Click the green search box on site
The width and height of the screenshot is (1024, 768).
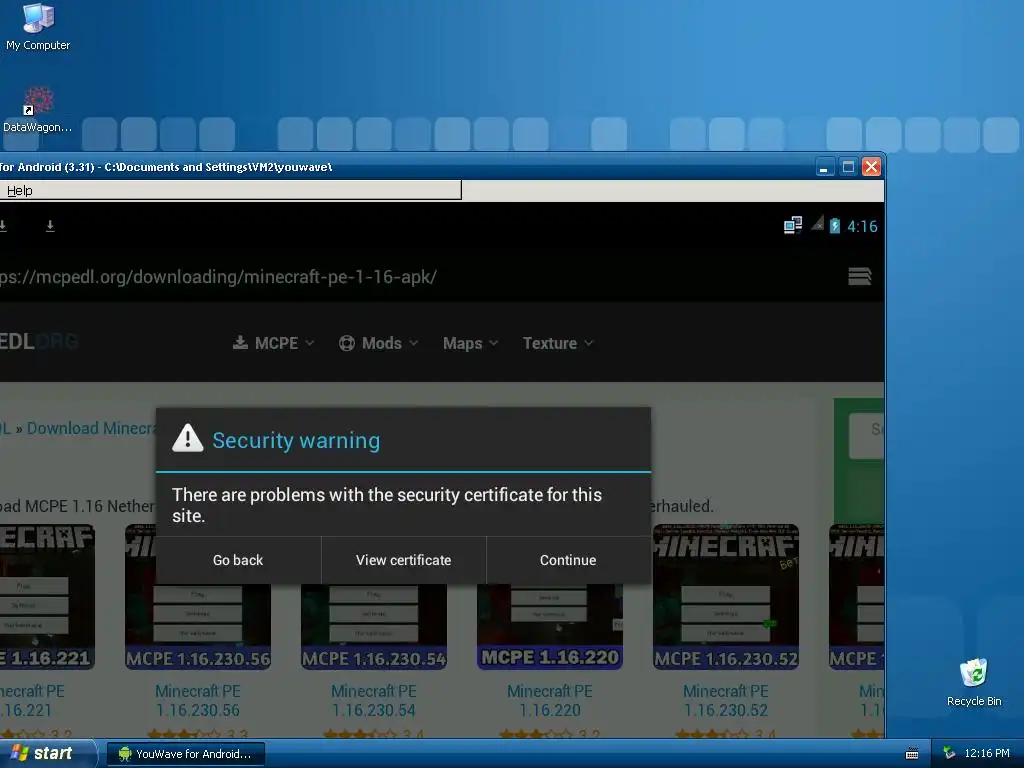(867, 436)
